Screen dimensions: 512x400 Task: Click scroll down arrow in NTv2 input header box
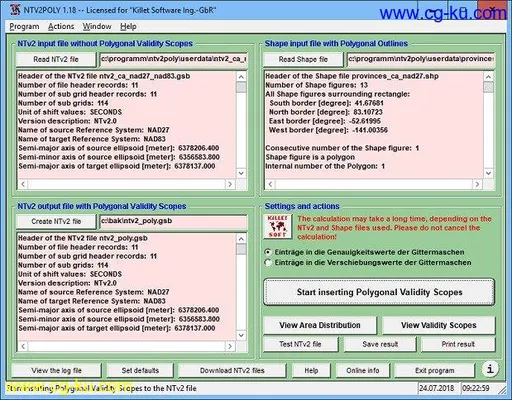click(241, 173)
